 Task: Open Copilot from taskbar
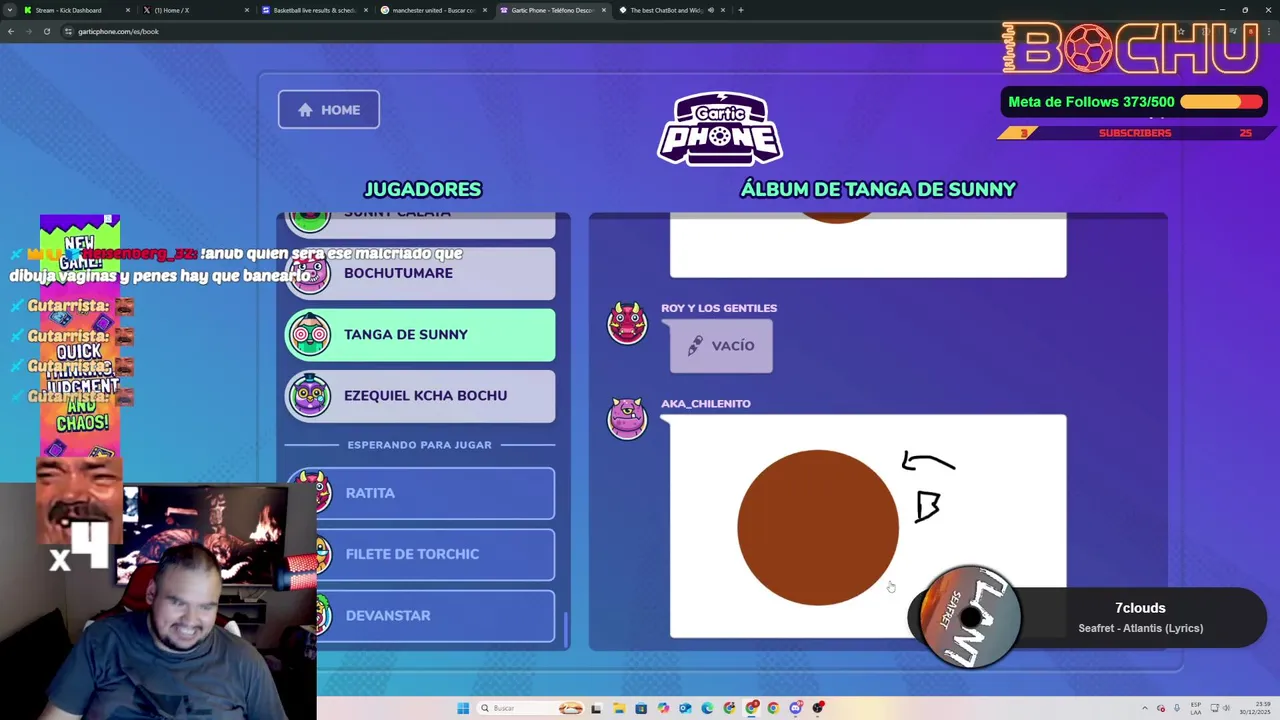663,708
